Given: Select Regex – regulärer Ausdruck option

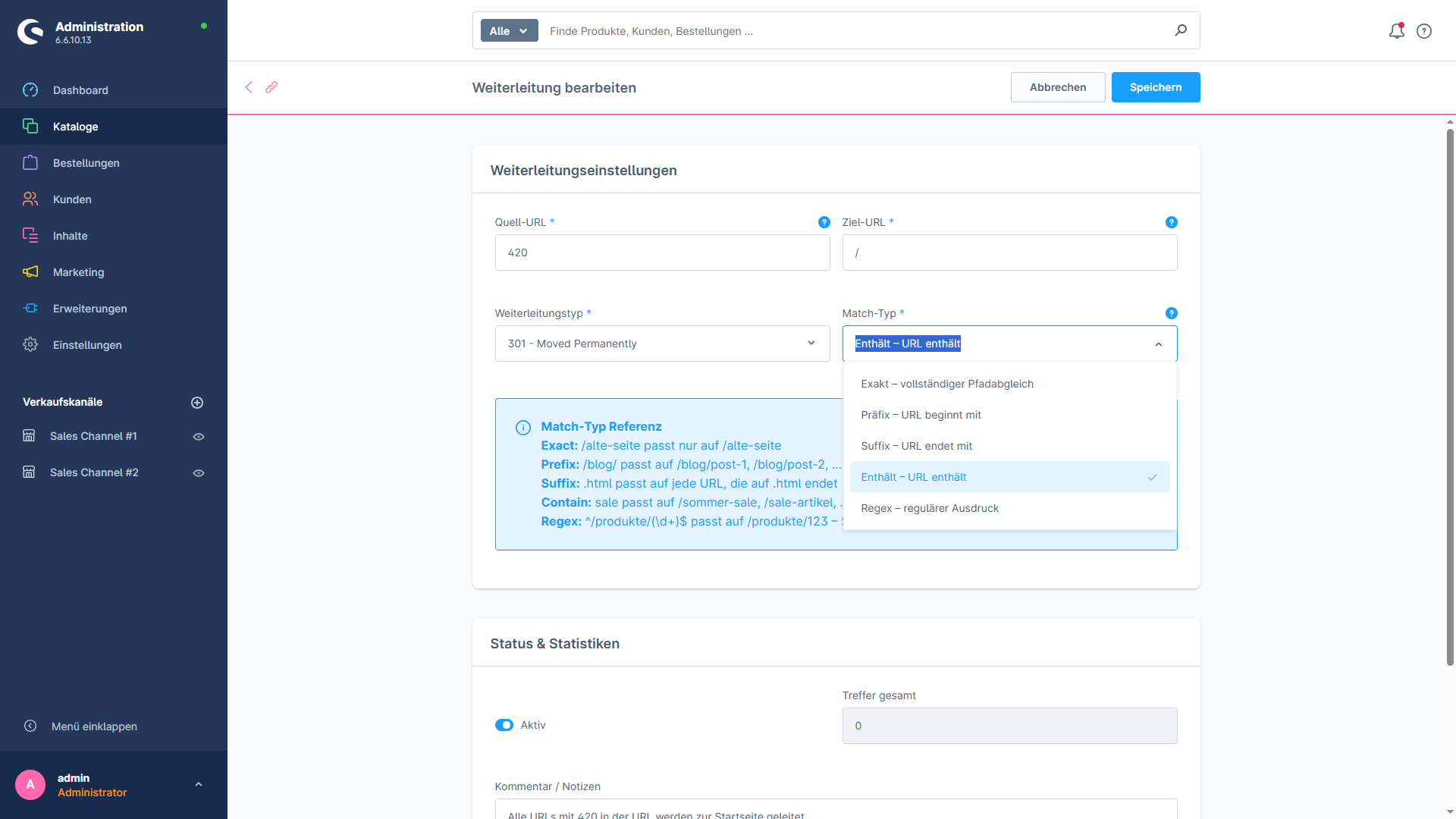Looking at the screenshot, I should (1009, 508).
